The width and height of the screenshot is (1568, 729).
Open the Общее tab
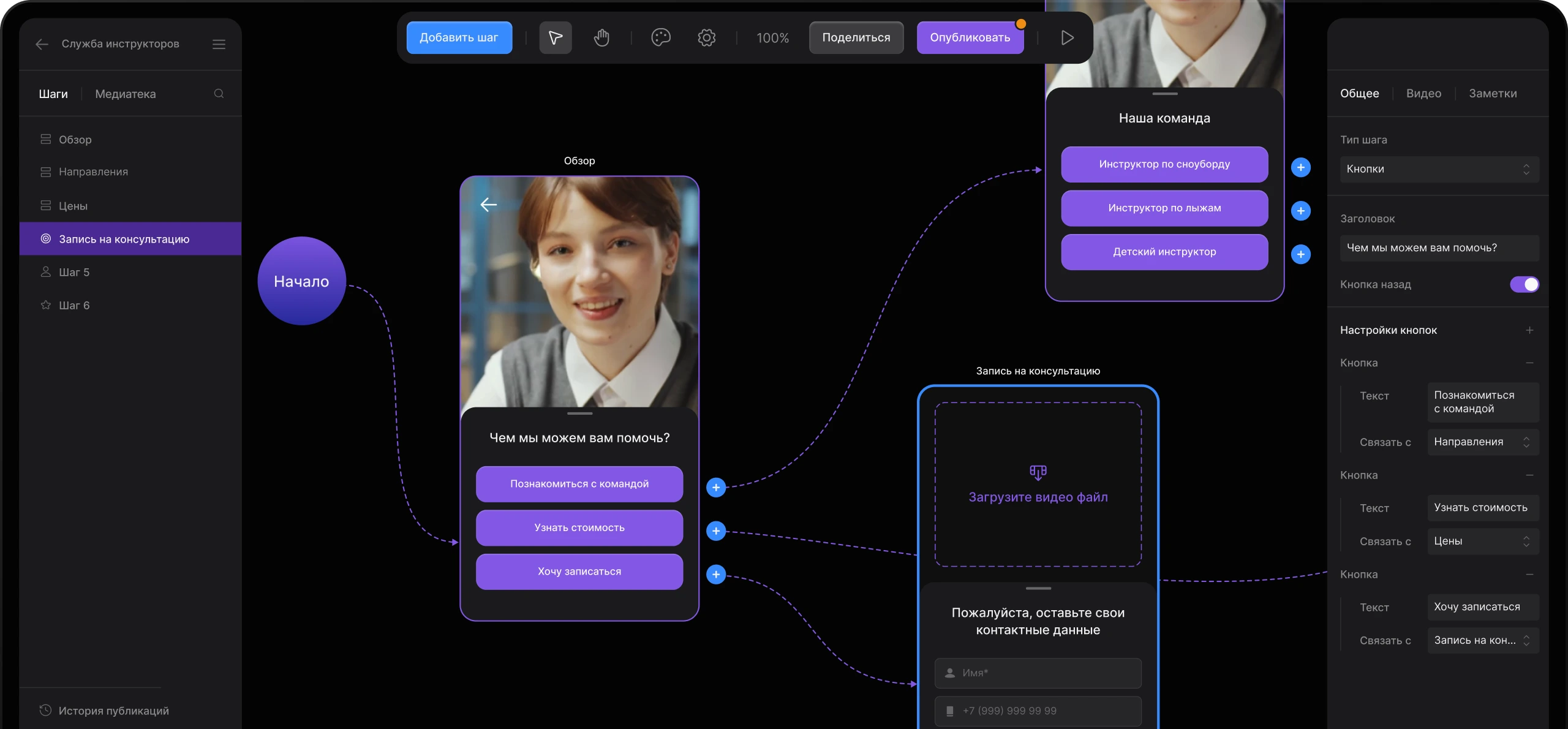pyautogui.click(x=1359, y=93)
